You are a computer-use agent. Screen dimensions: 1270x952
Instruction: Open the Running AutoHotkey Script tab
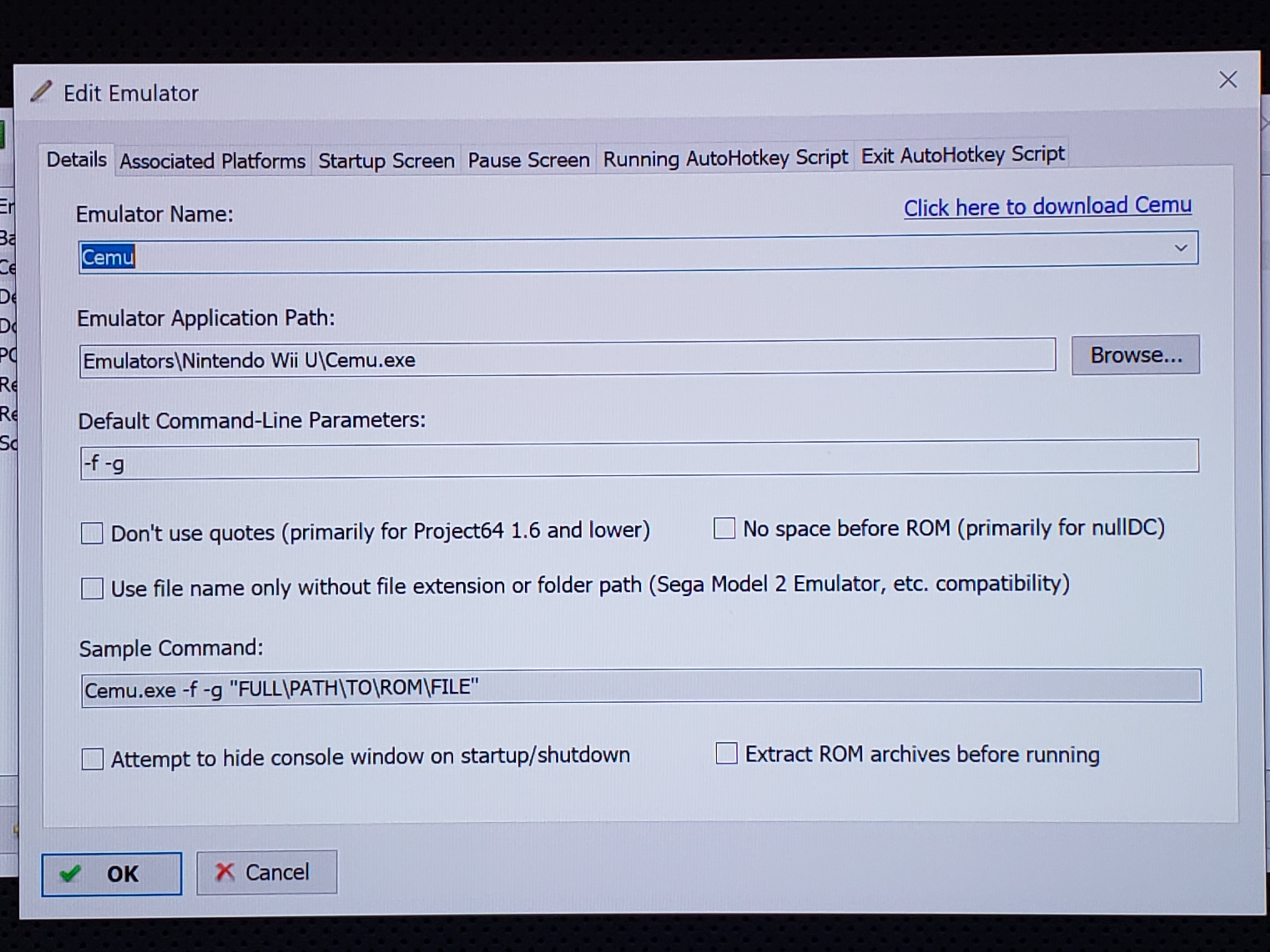(725, 157)
